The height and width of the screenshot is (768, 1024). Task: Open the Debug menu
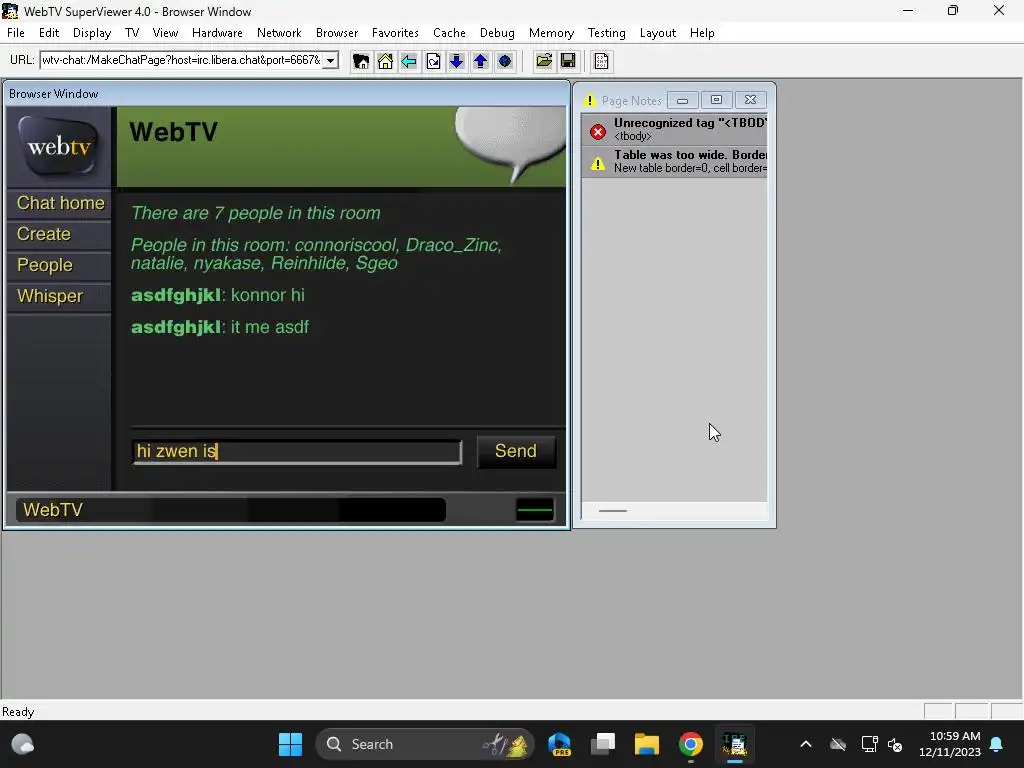(497, 33)
